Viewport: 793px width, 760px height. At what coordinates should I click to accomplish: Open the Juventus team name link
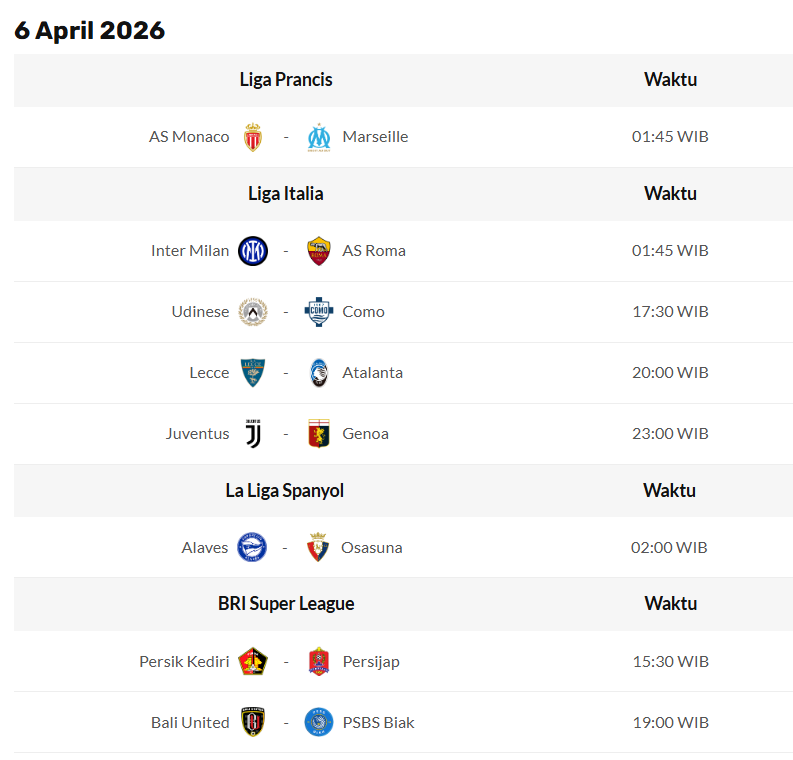(x=197, y=434)
